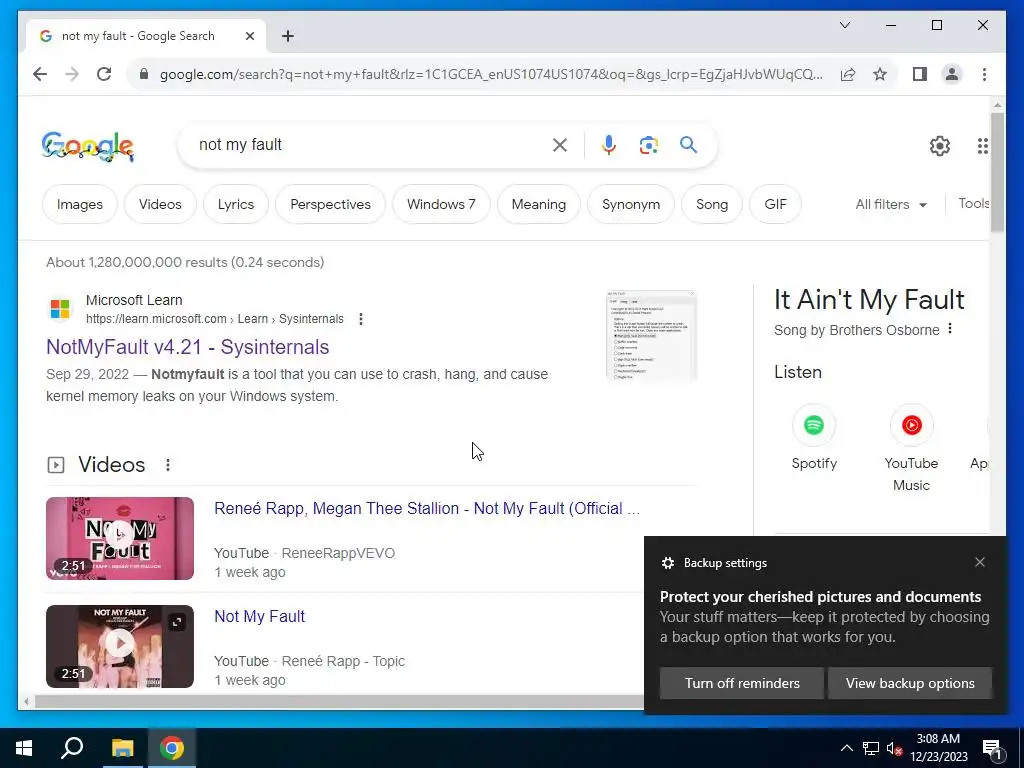This screenshot has width=1024, height=768.
Task: Open File Explorer from the taskbar
Action: pos(122,748)
